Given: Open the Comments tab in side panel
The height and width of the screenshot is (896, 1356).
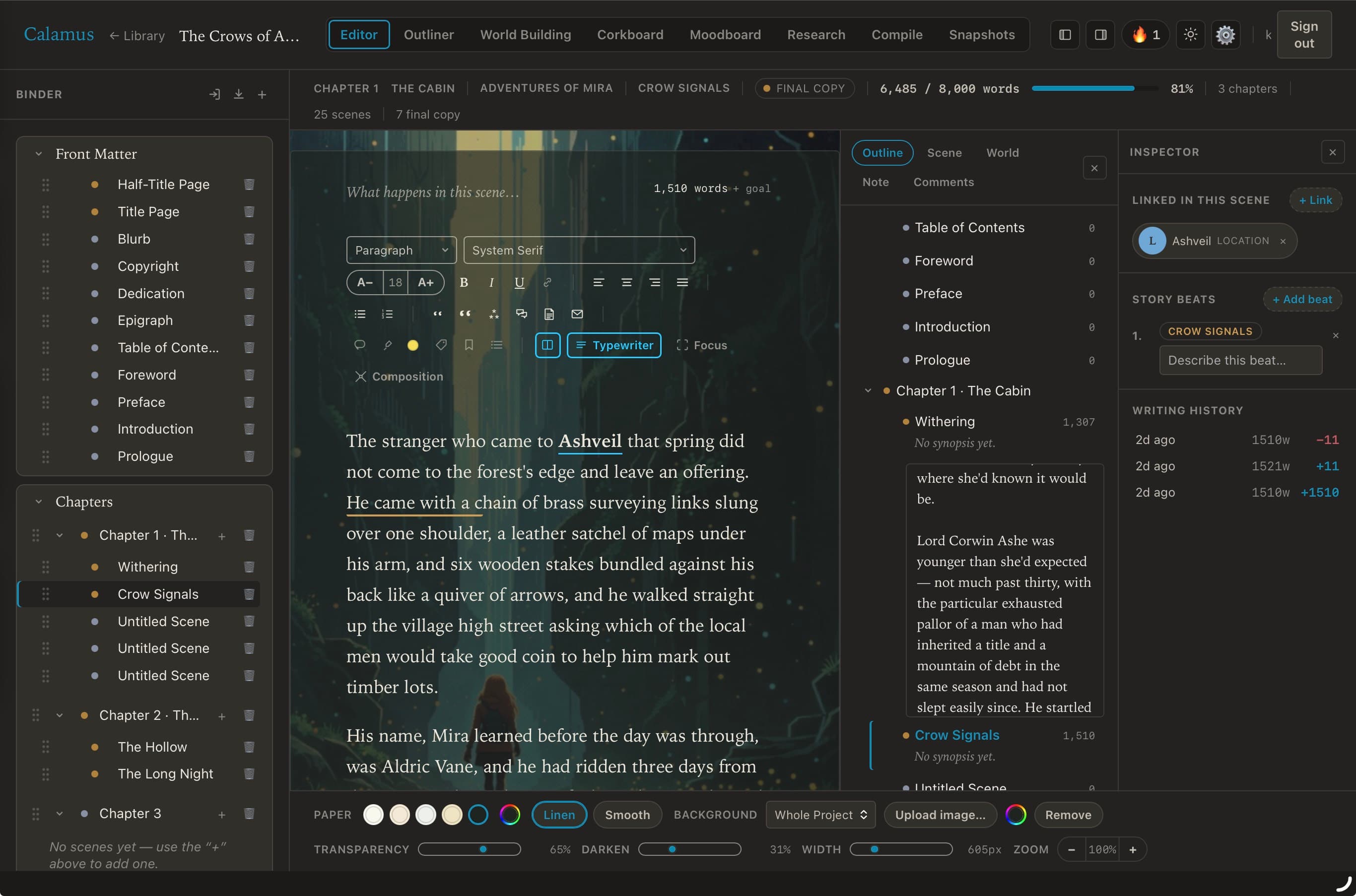Looking at the screenshot, I should (943, 182).
